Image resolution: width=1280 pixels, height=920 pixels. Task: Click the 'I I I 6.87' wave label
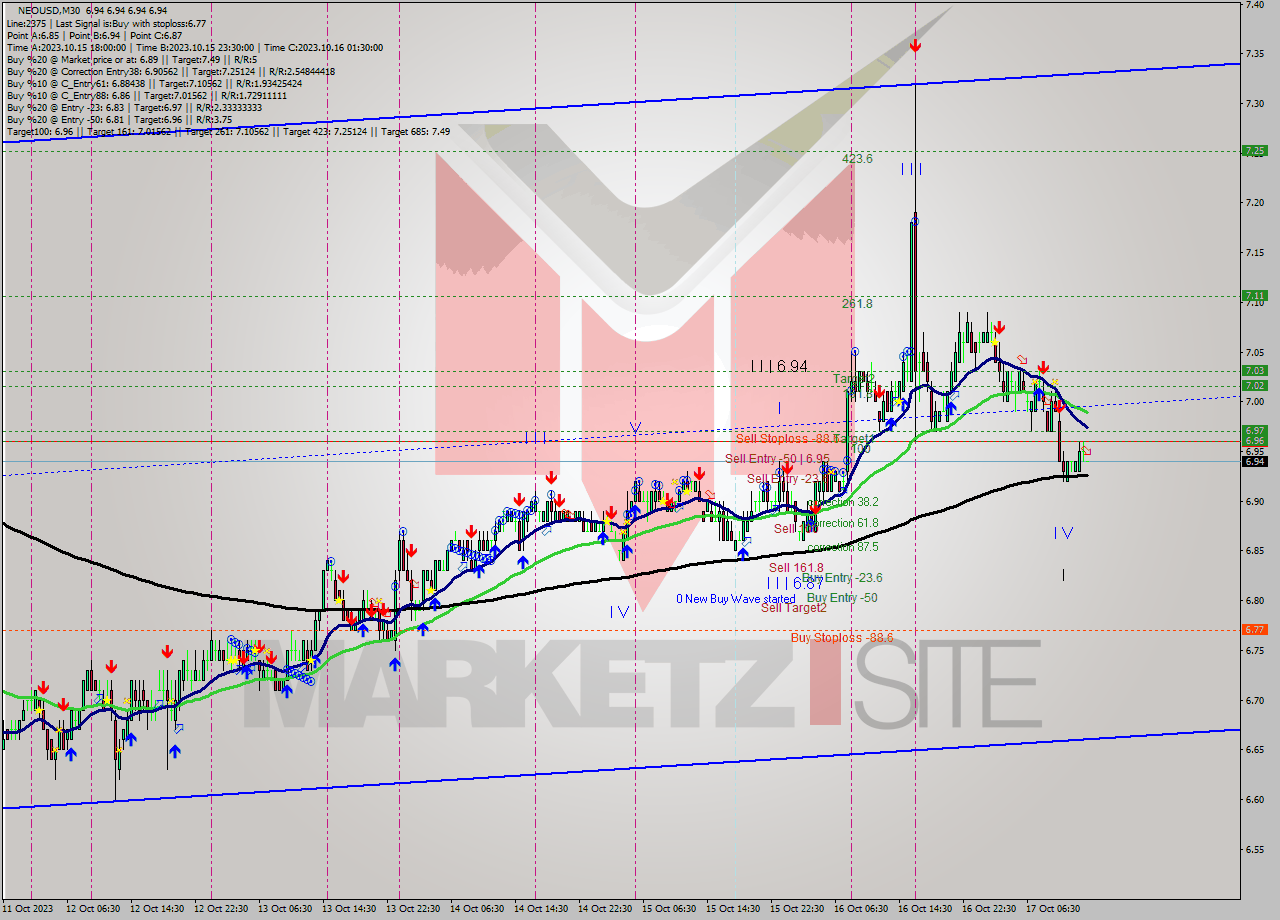pos(795,583)
